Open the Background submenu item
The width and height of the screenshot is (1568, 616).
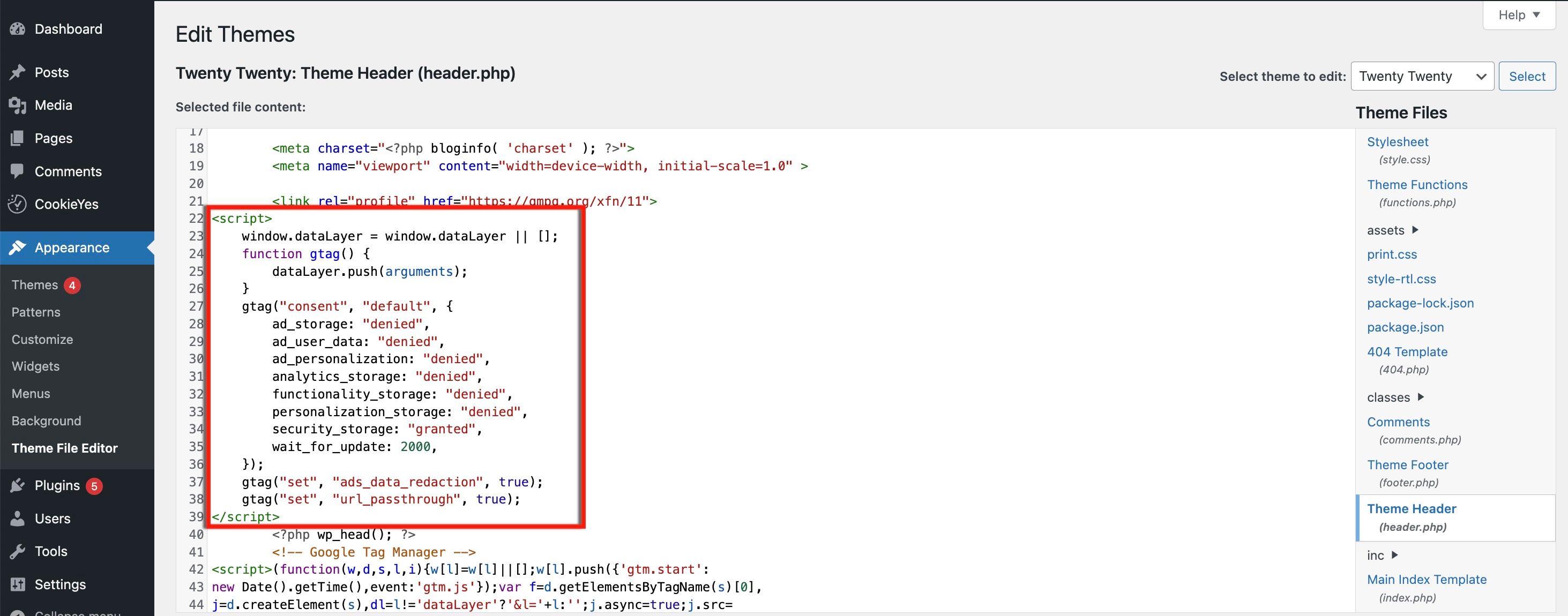tap(46, 420)
